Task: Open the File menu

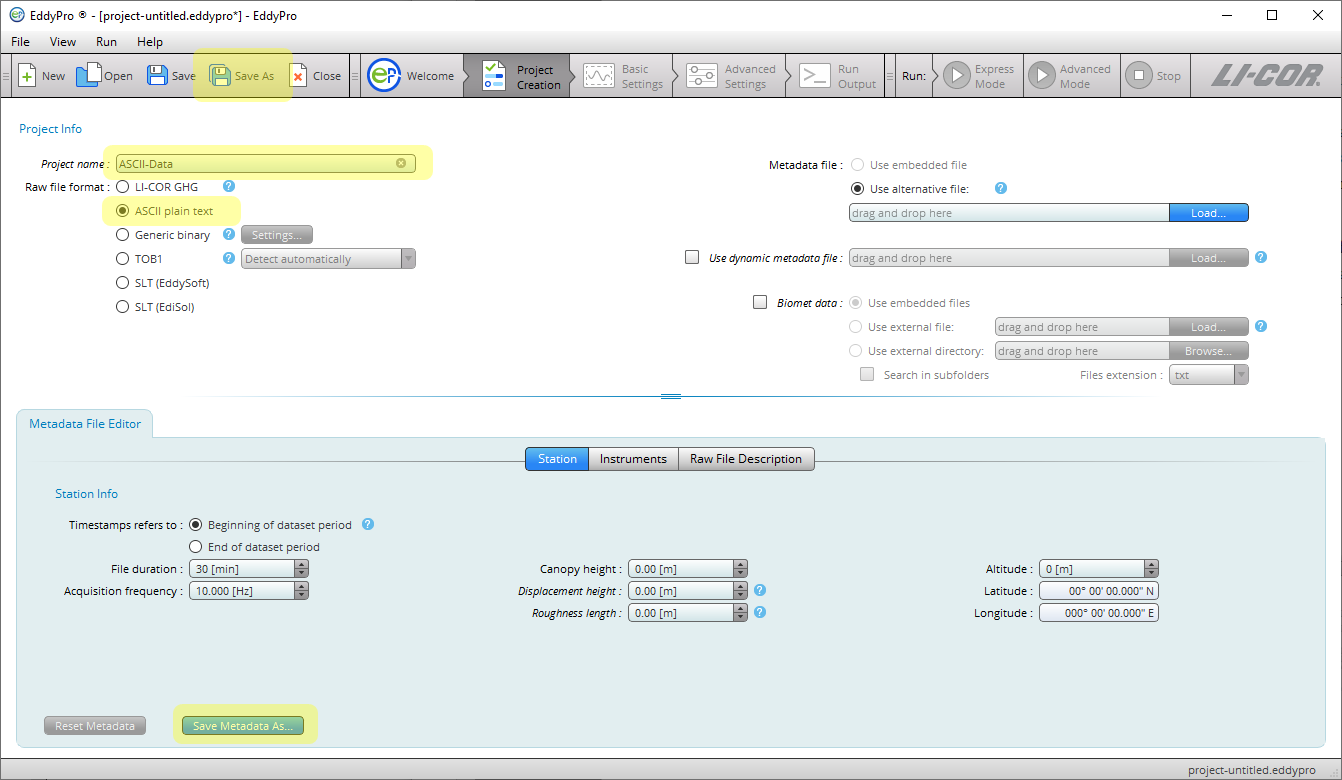Action: click(x=20, y=42)
